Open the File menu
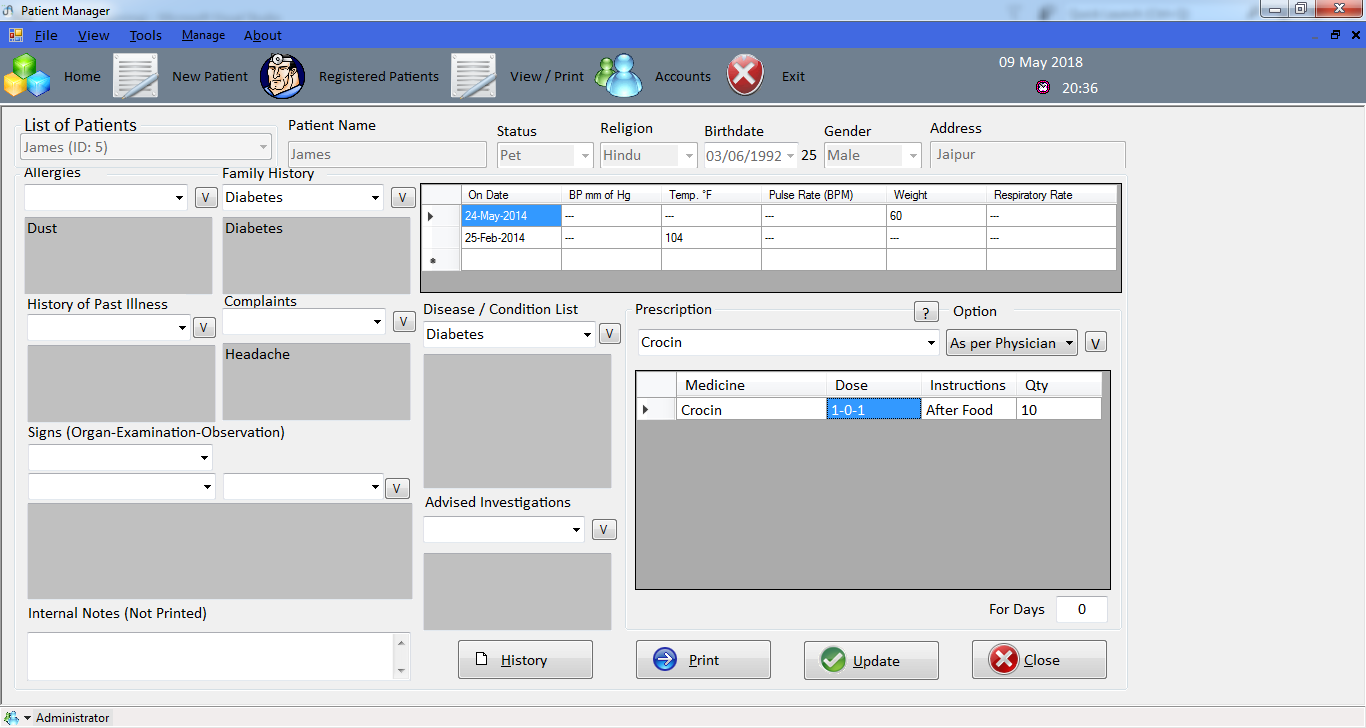This screenshot has height=728, width=1366. pos(46,35)
